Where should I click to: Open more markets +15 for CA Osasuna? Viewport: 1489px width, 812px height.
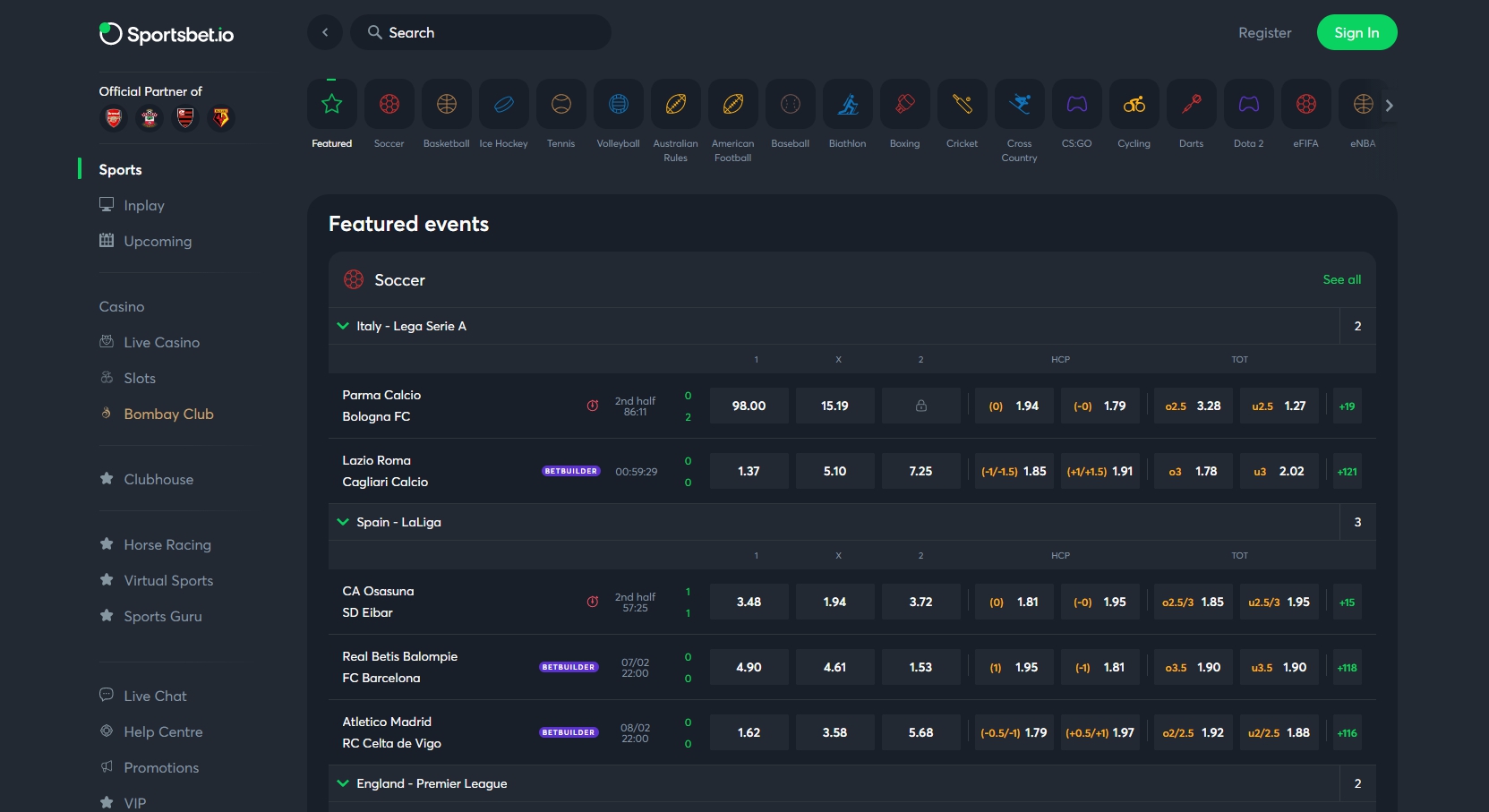[x=1348, y=602]
